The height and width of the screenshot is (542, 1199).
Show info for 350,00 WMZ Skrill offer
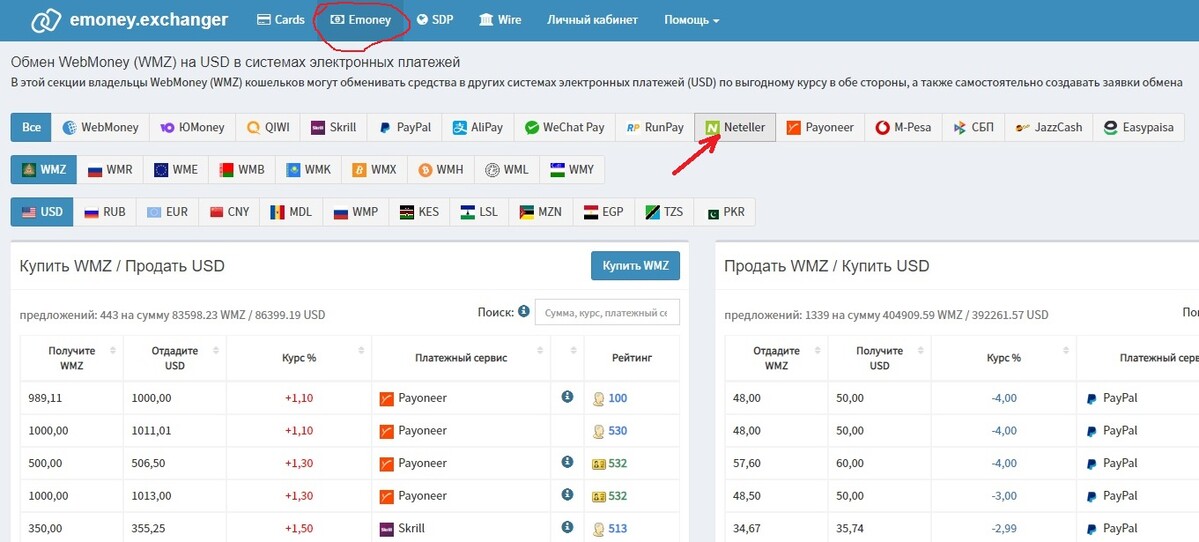point(567,527)
